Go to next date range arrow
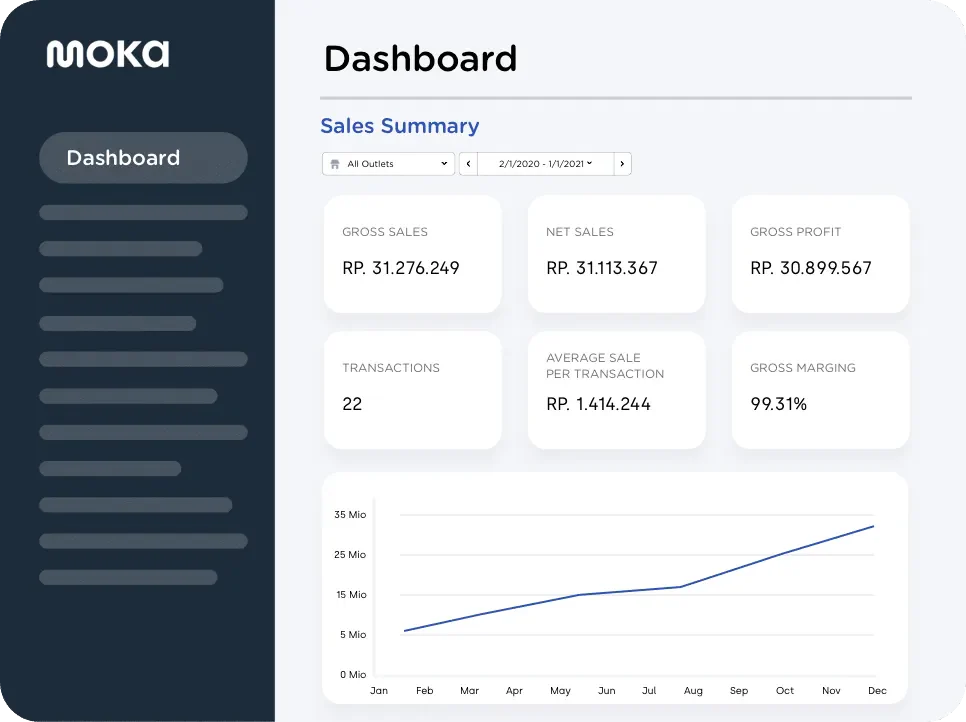Screen dimensions: 966x722 (x=622, y=164)
